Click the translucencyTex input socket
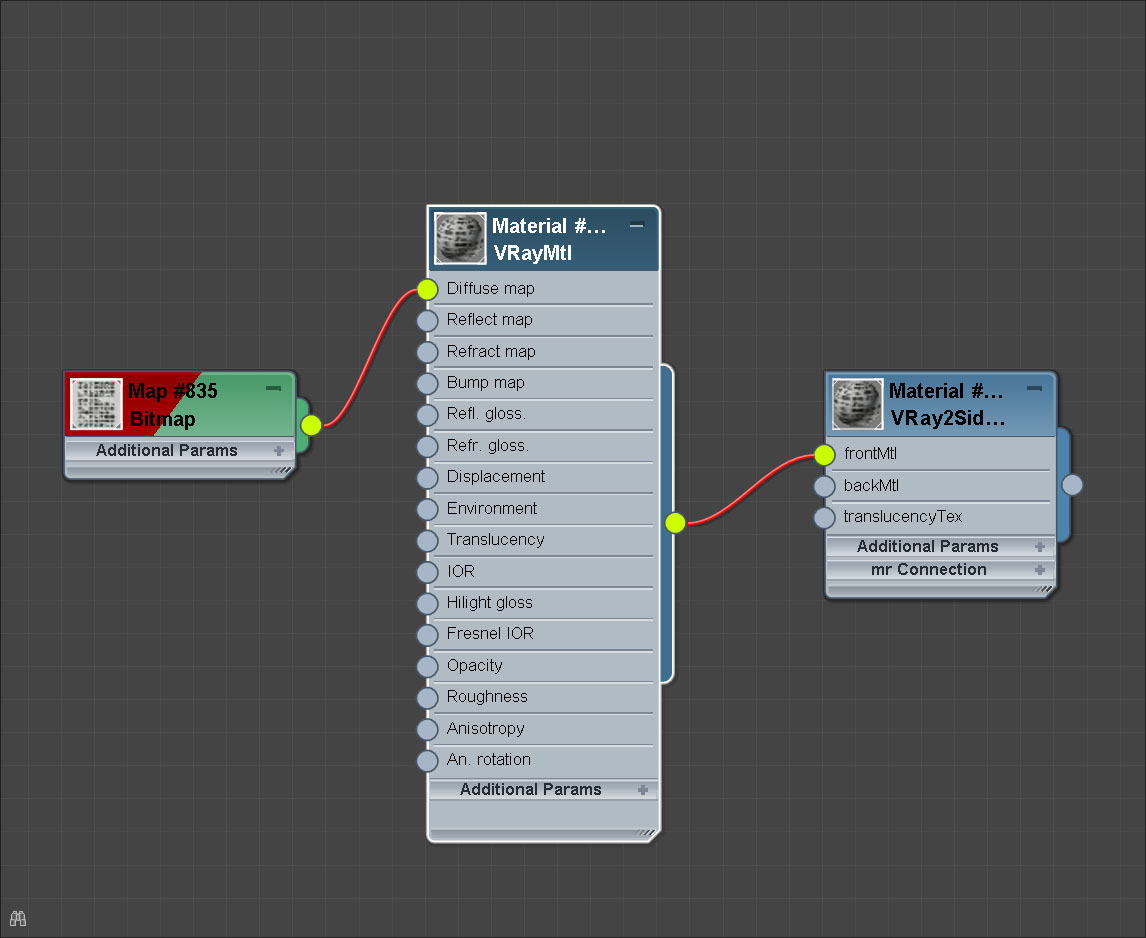Image resolution: width=1146 pixels, height=938 pixels. click(x=824, y=517)
